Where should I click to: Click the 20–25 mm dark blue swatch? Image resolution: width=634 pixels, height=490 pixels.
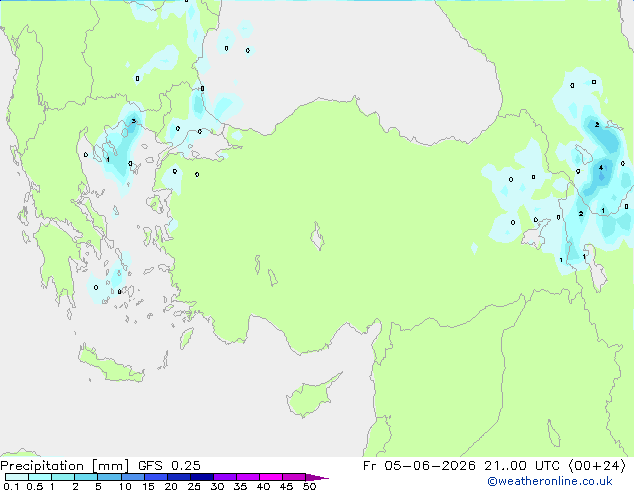(x=179, y=477)
